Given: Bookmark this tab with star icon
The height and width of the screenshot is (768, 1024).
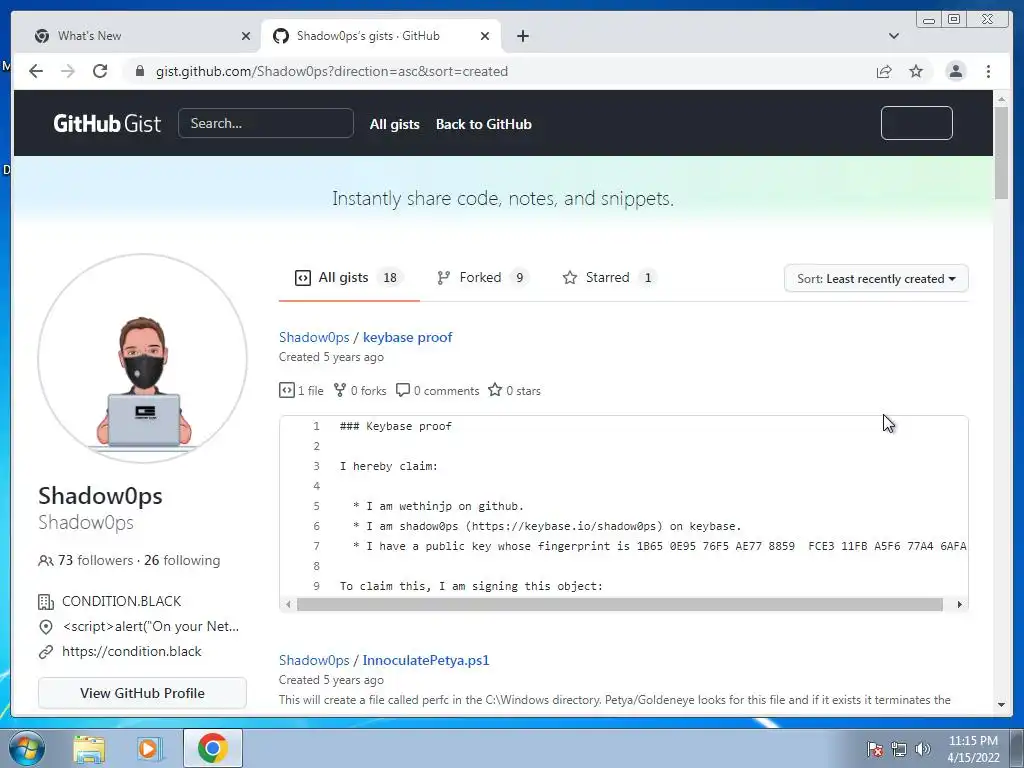Looking at the screenshot, I should point(916,71).
